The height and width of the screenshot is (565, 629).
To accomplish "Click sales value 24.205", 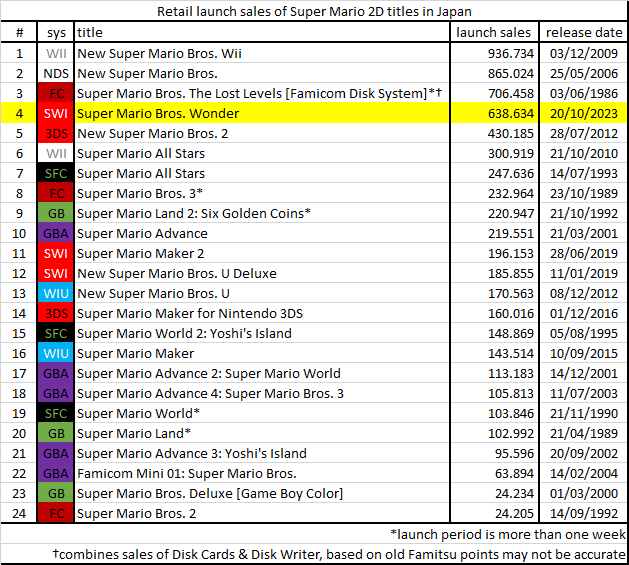I will click(514, 514).
